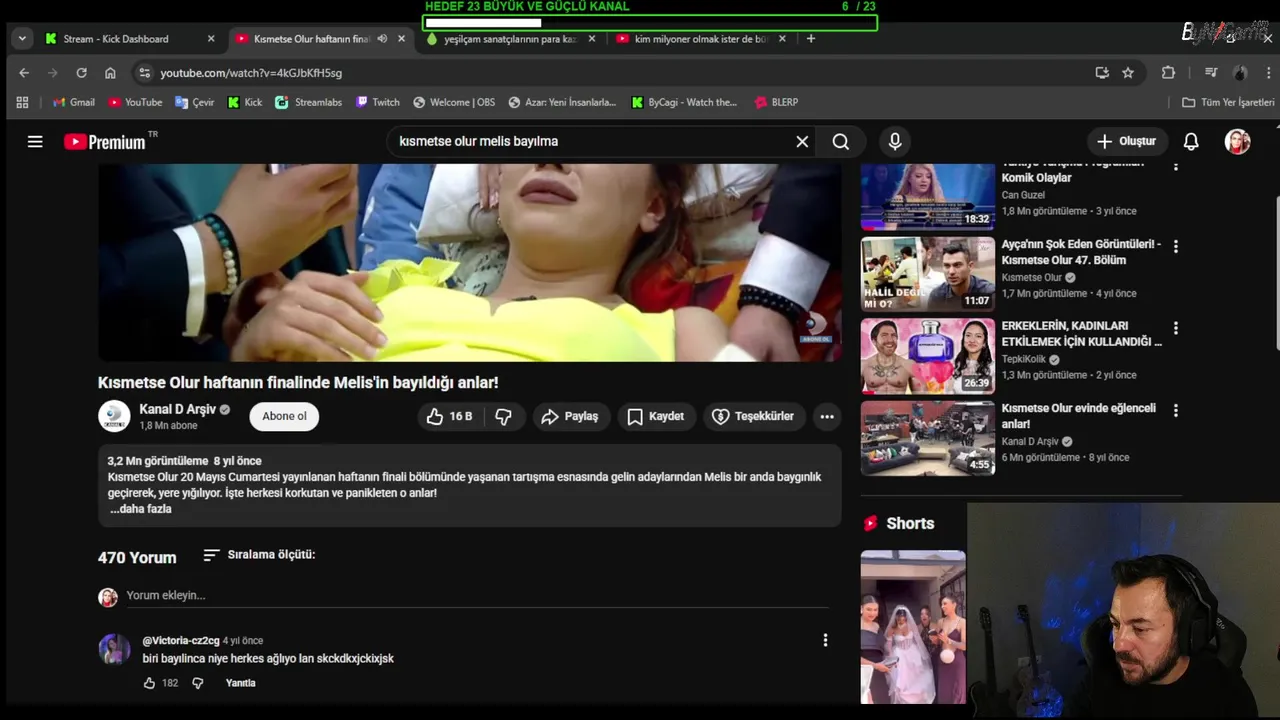
Task: Run search with the magnifier button
Action: [x=841, y=141]
